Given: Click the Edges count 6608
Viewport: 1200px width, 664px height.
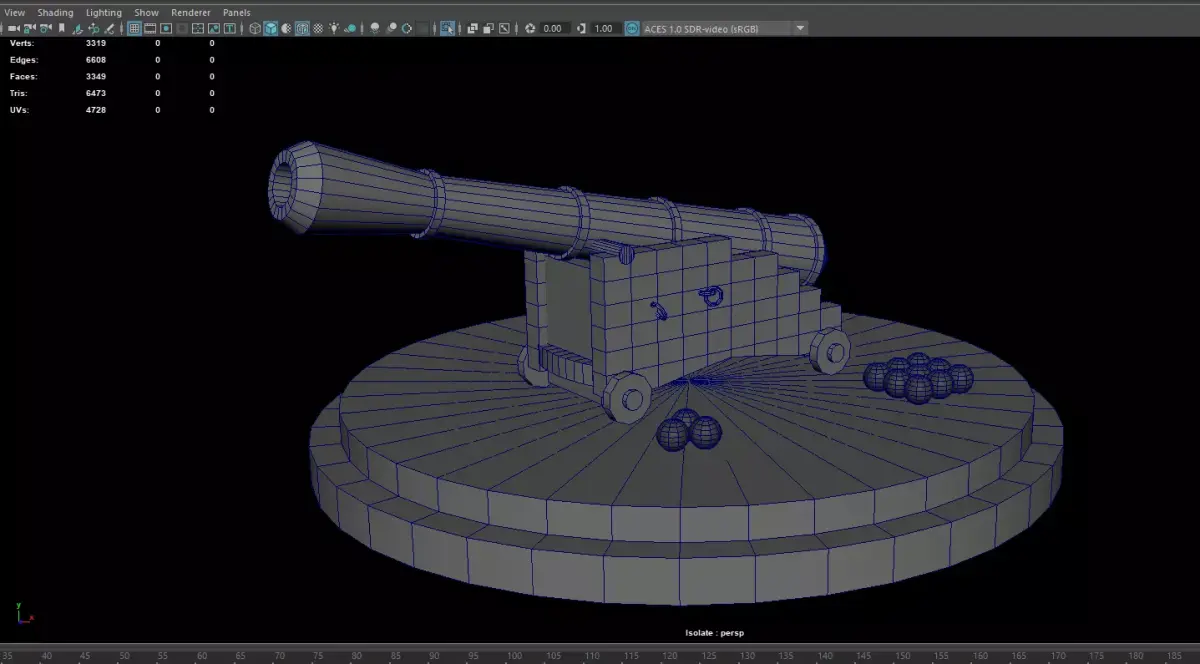Looking at the screenshot, I should (96, 60).
